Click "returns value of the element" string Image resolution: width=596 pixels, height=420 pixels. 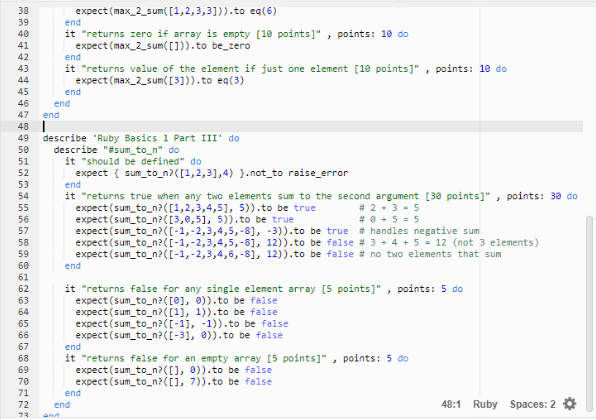[x=250, y=69]
